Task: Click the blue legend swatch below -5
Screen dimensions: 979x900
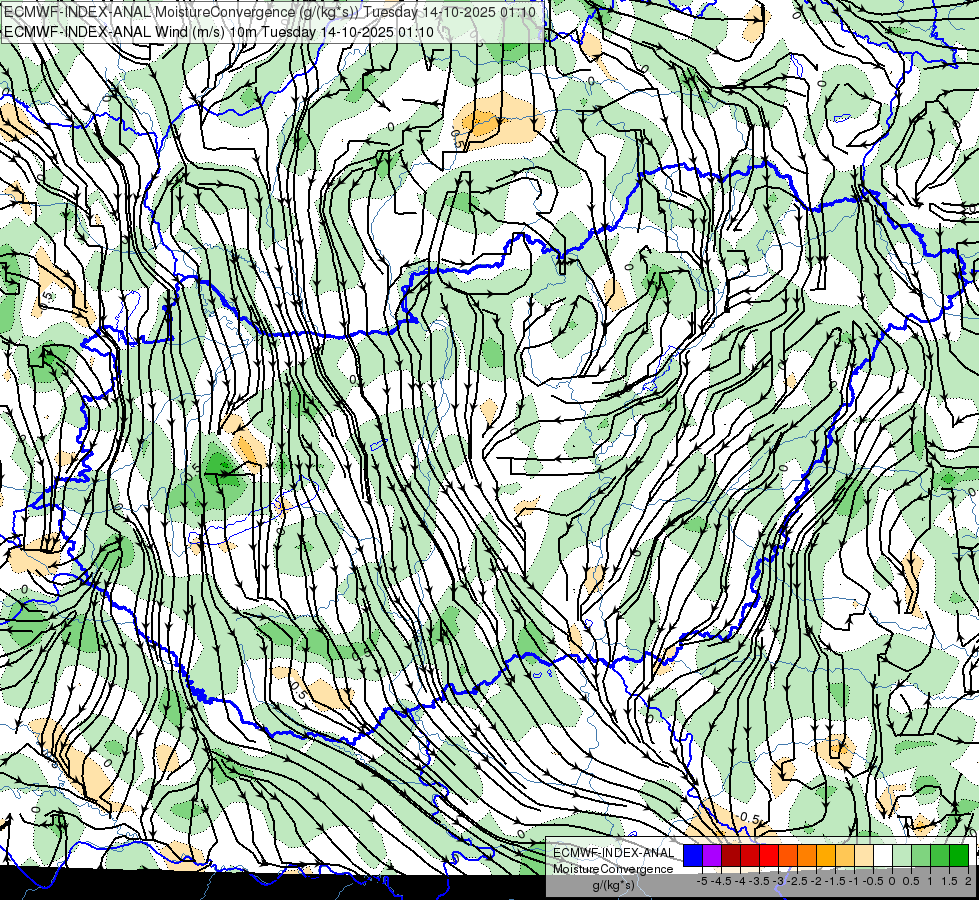Action: pyautogui.click(x=693, y=855)
